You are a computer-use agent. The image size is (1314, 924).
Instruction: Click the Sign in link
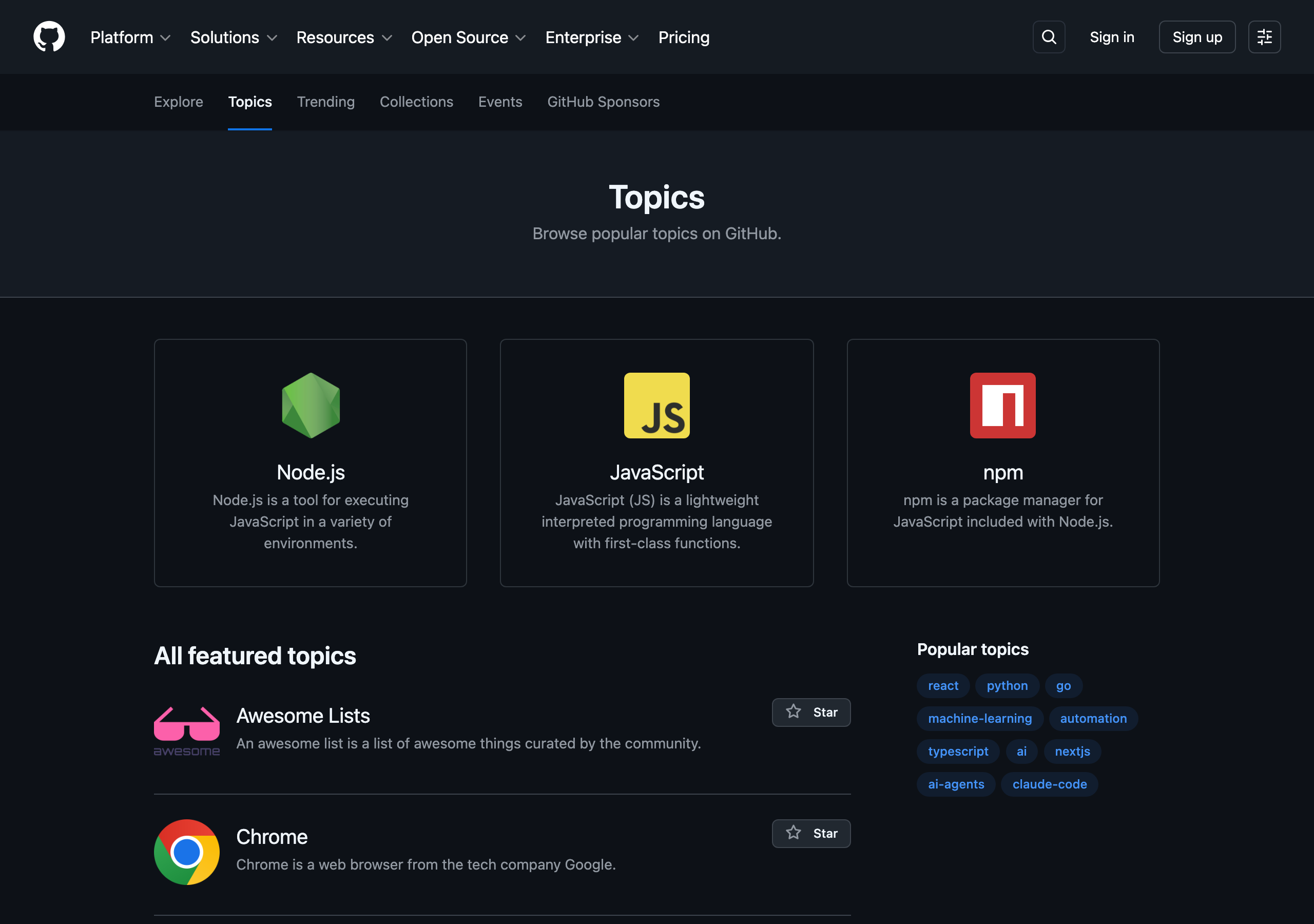pyautogui.click(x=1111, y=37)
